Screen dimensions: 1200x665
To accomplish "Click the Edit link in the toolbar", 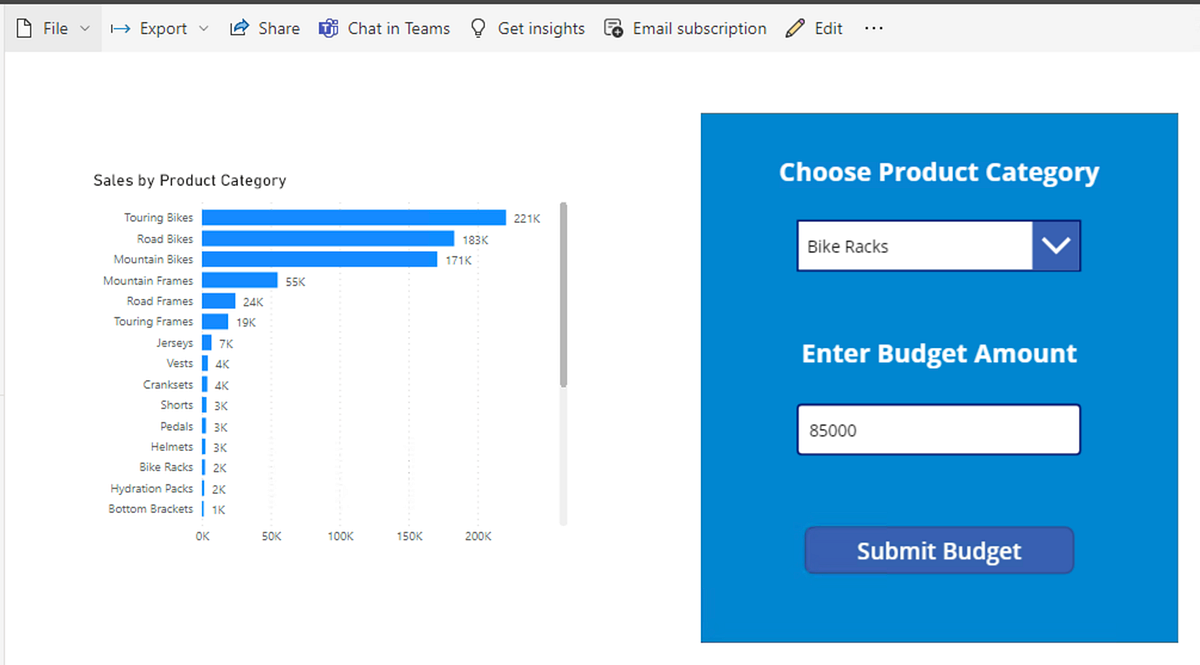I will pyautogui.click(x=828, y=28).
